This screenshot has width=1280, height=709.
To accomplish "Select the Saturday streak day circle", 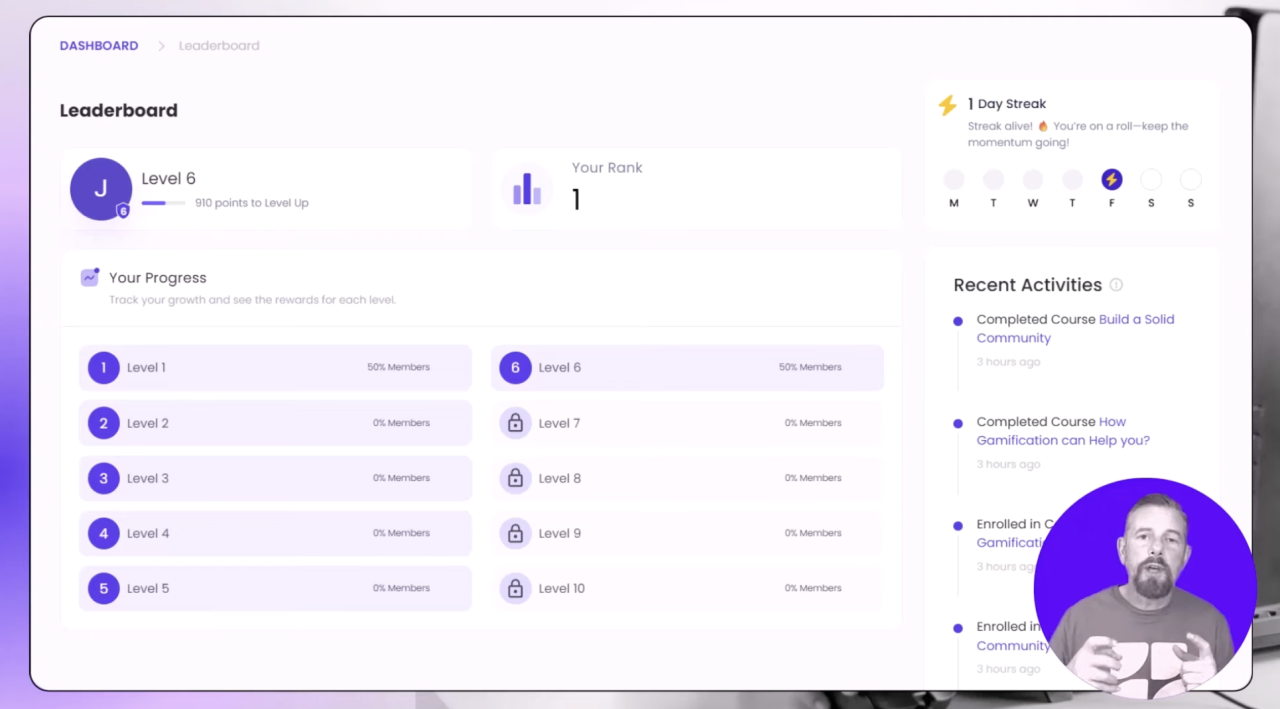I will click(1151, 180).
